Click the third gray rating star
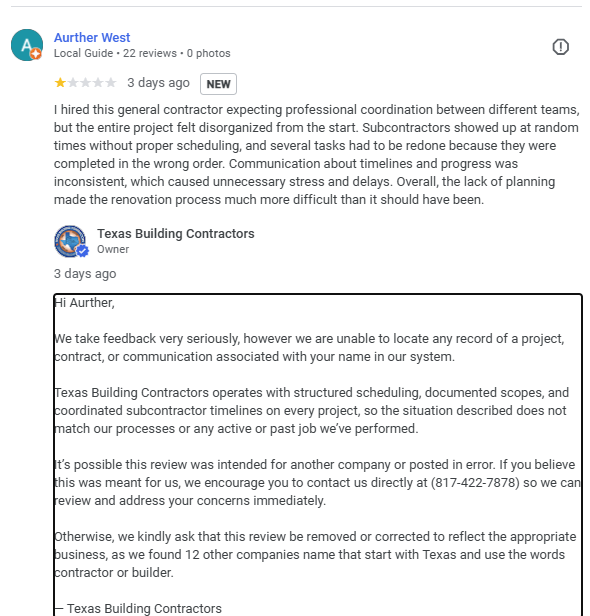590x616 pixels. tap(85, 82)
